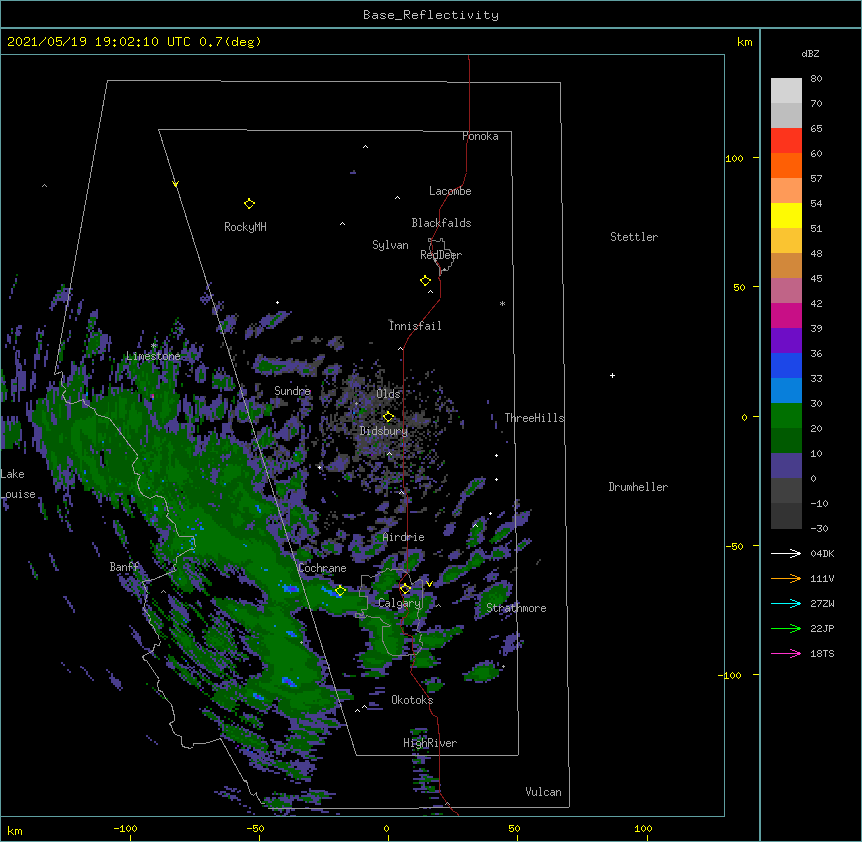
Task: Click the Sylvan label
Action: click(x=390, y=245)
